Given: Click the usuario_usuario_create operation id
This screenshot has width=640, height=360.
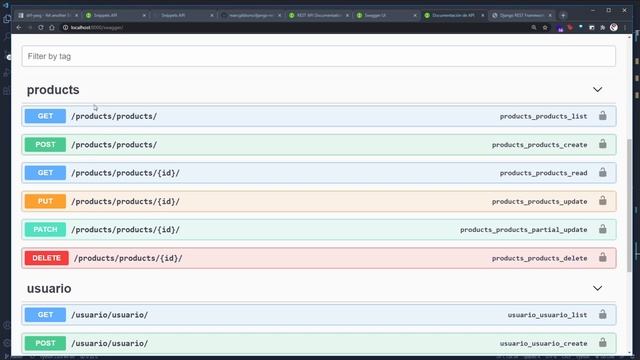Looking at the screenshot, I should click(x=543, y=344).
